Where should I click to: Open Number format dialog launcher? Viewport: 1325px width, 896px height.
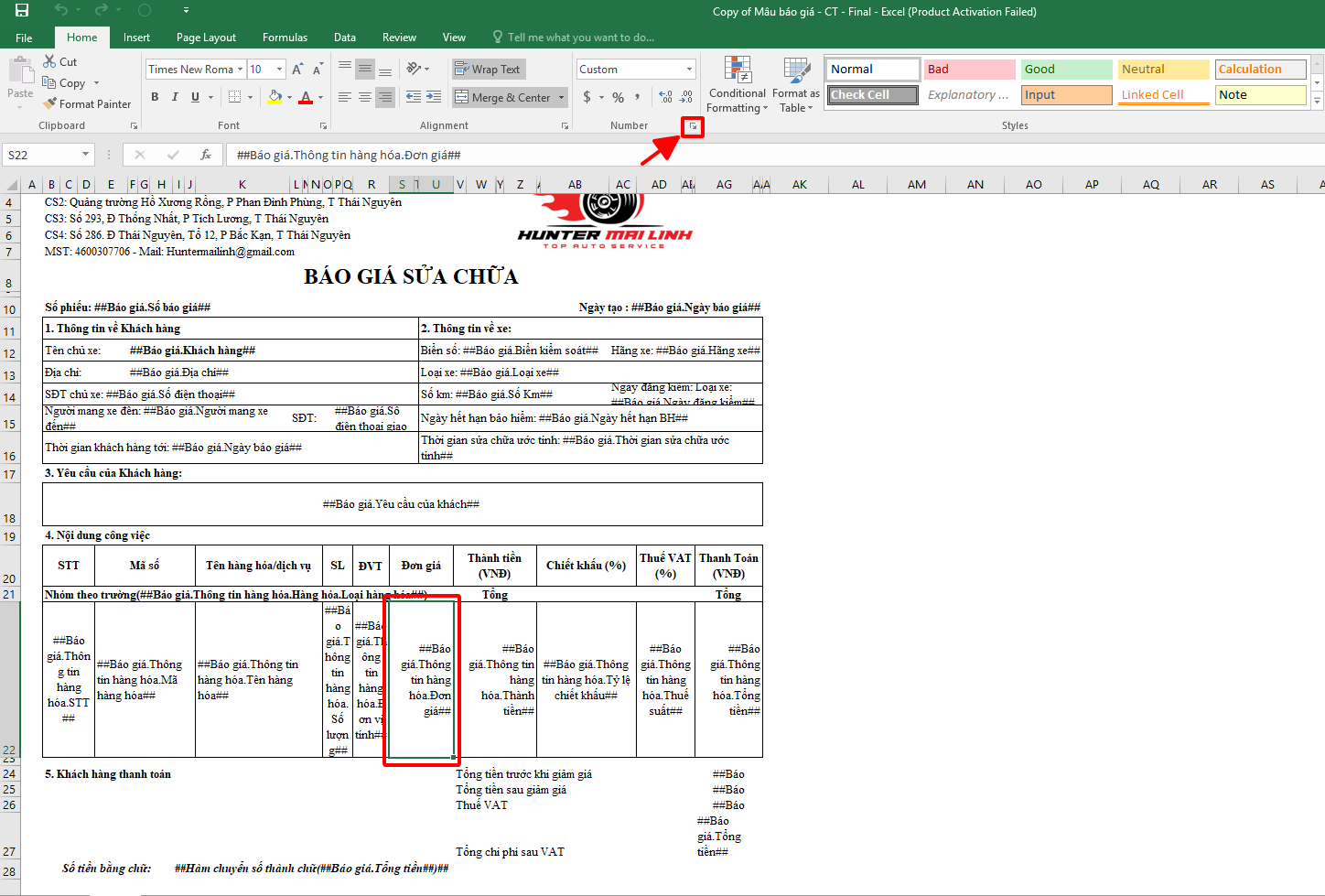[x=693, y=126]
